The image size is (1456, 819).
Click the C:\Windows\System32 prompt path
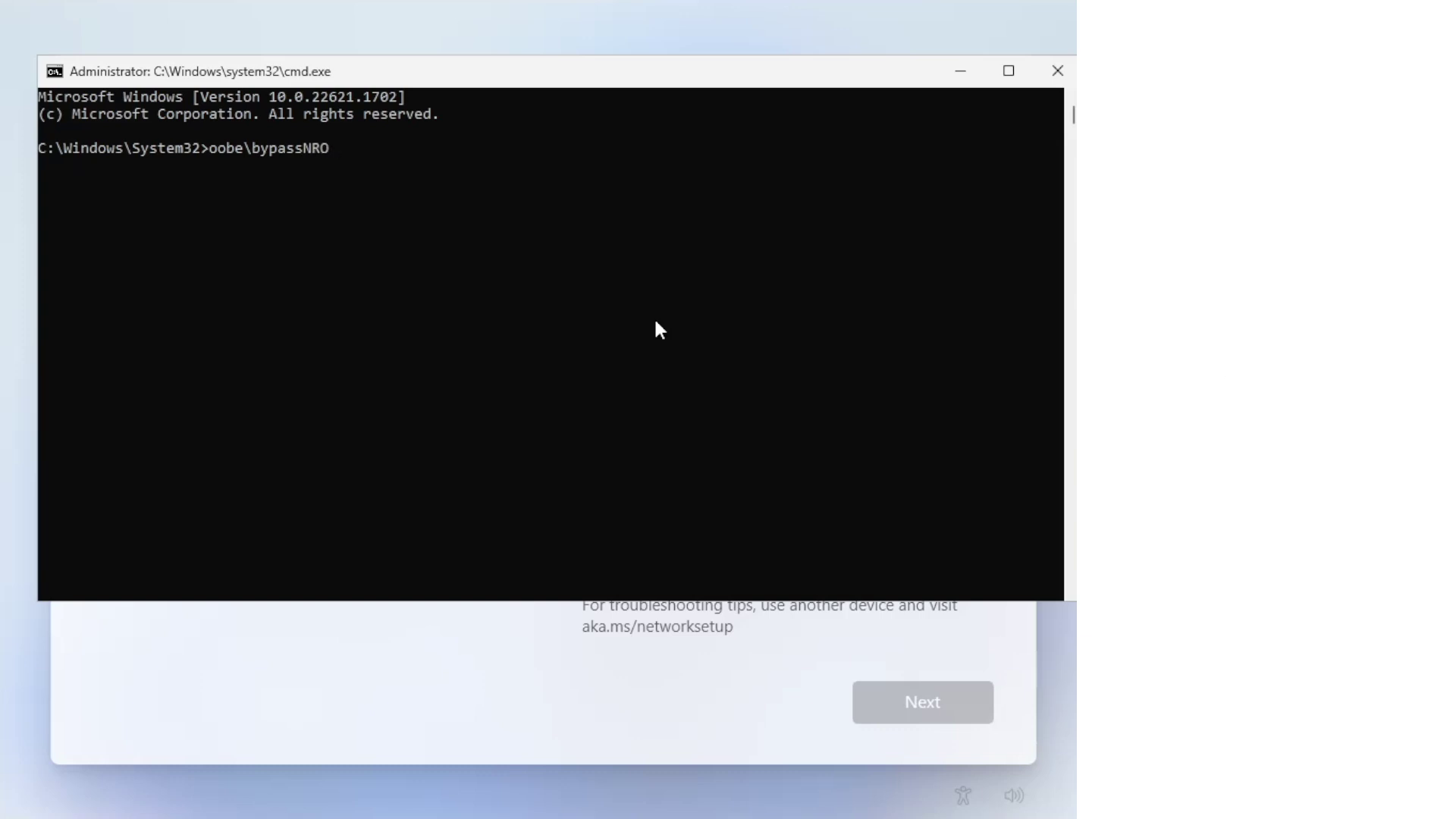pos(118,149)
